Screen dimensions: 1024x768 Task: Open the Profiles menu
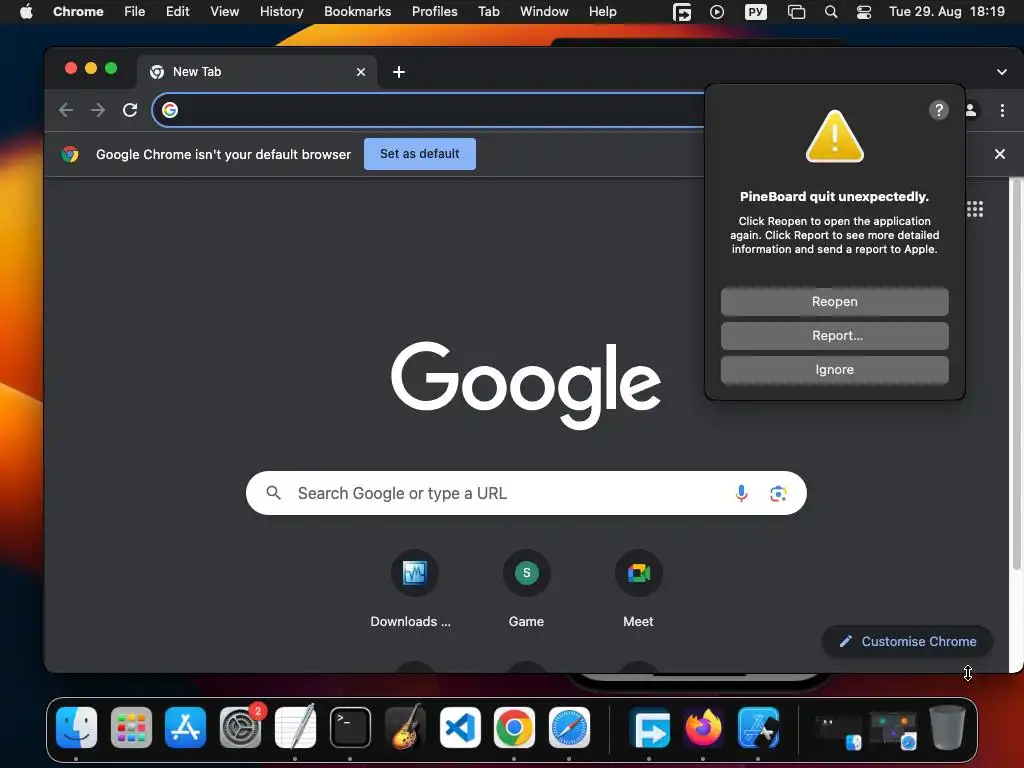pos(434,12)
